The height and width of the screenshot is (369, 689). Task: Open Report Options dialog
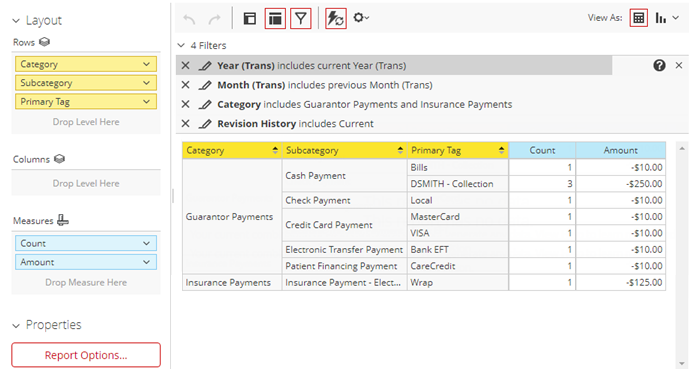pyautogui.click(x=86, y=355)
